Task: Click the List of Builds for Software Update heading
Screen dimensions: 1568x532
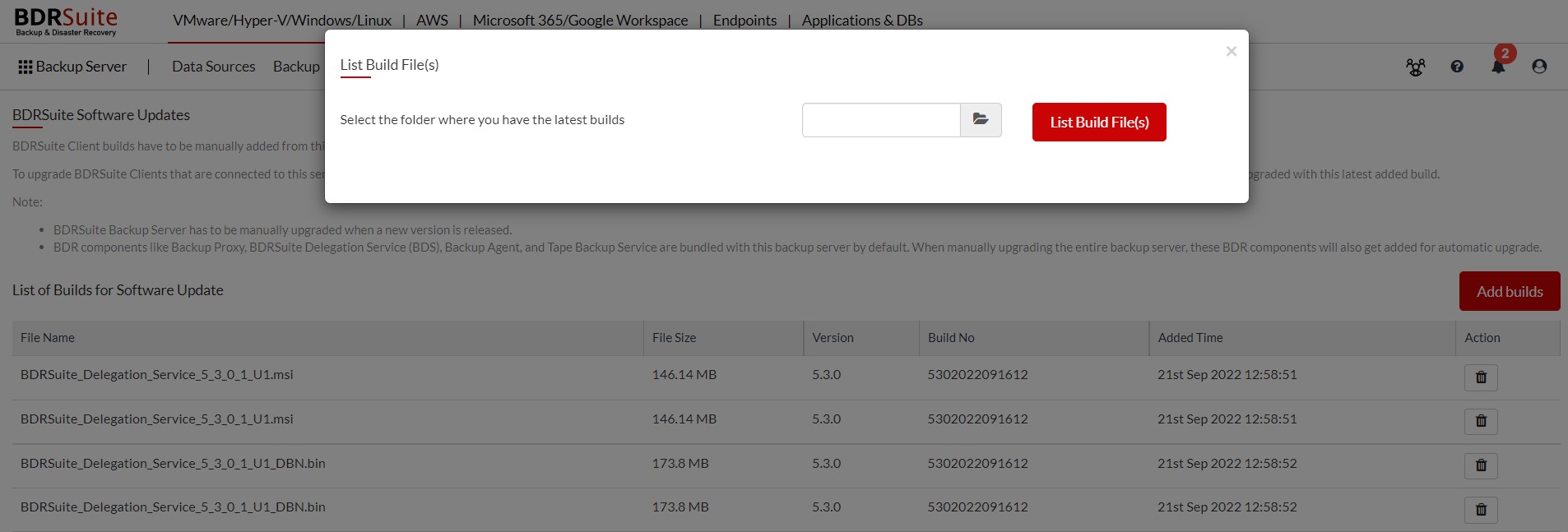Action: 118,290
